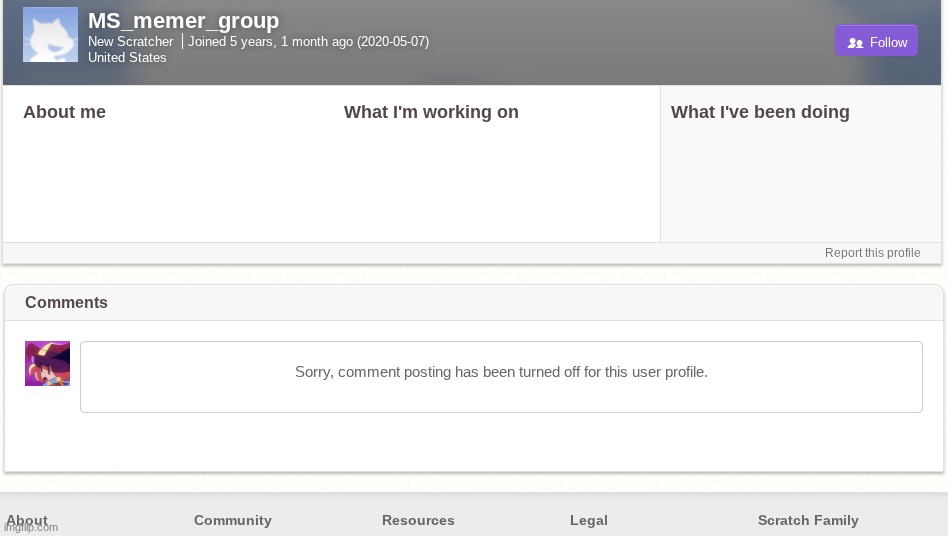
Task: Click the Follow button
Action: click(876, 41)
